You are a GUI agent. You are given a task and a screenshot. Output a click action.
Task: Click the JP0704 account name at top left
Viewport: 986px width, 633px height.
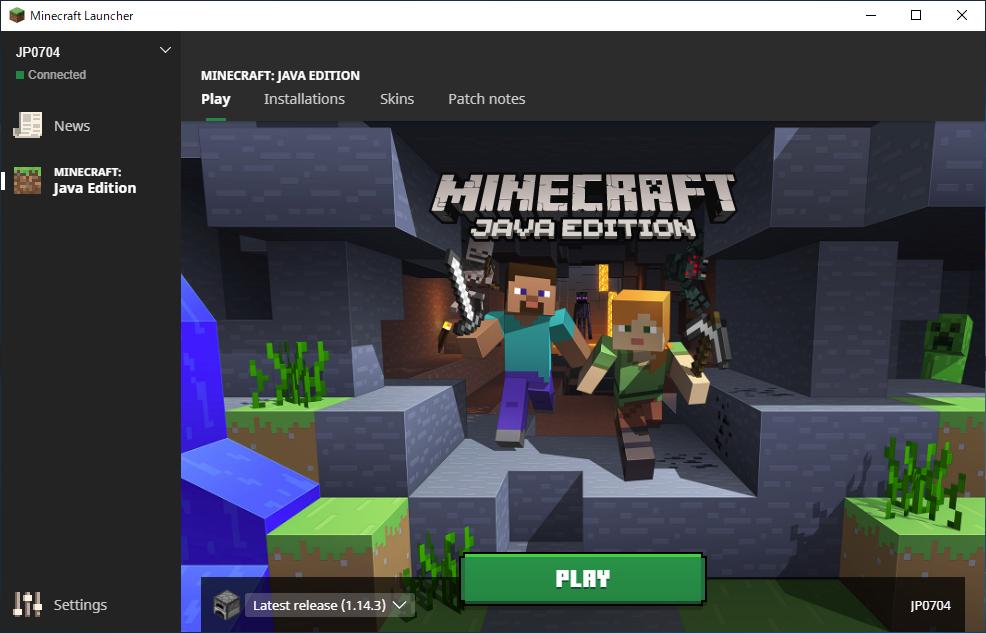tap(38, 52)
